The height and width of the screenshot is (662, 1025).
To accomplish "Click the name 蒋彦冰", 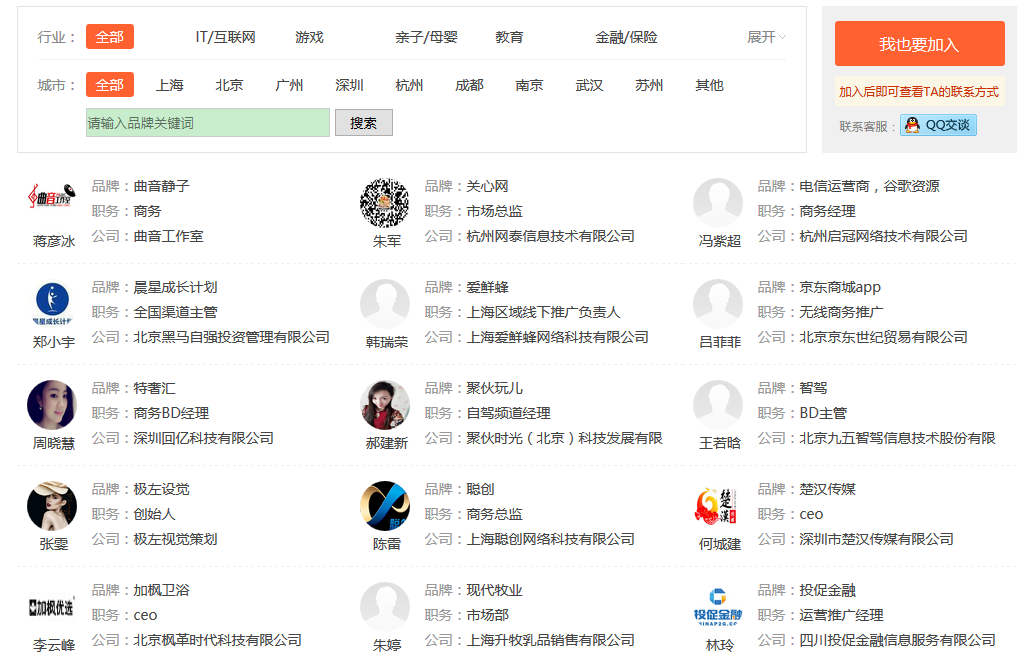I will (54, 241).
